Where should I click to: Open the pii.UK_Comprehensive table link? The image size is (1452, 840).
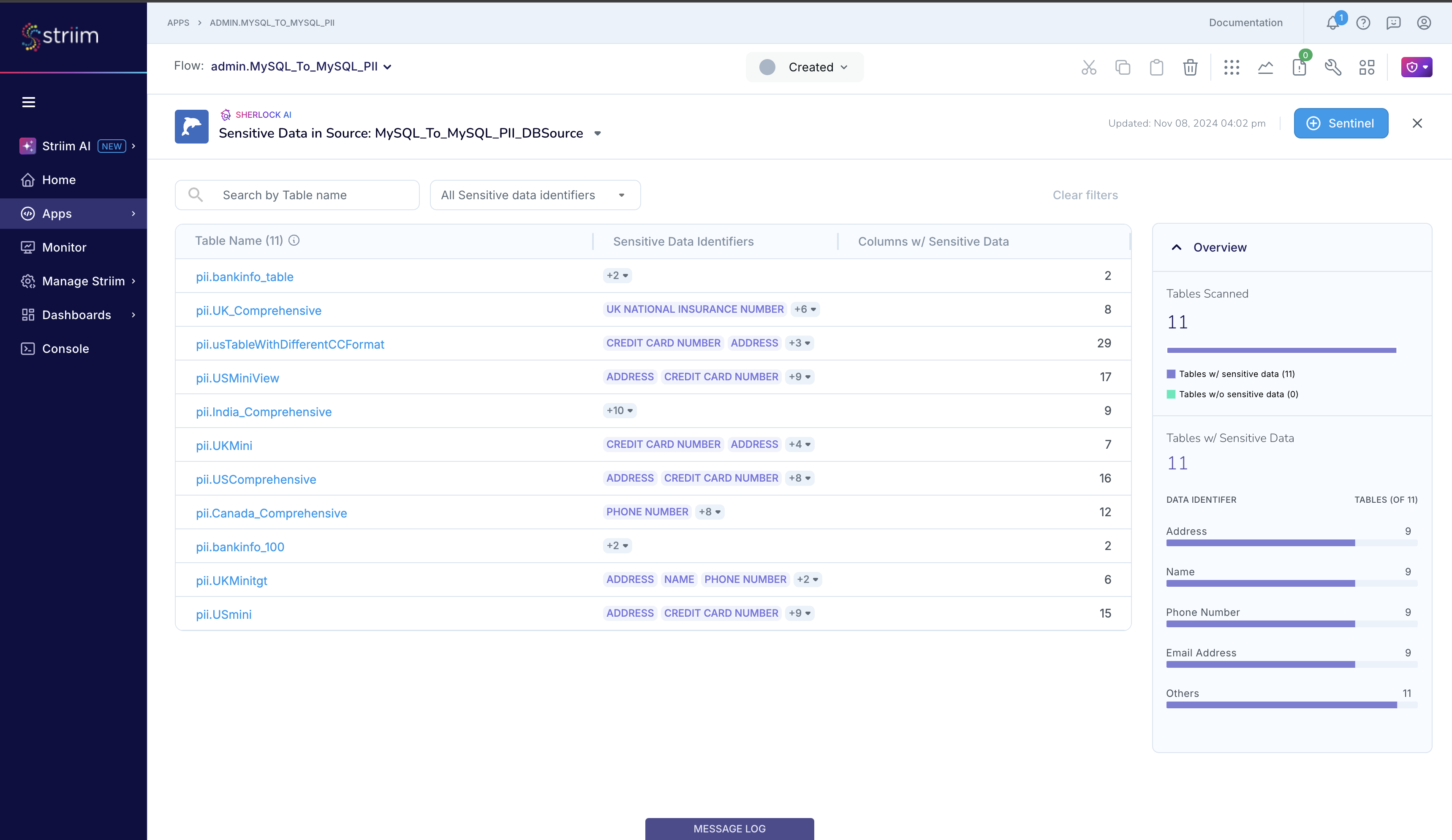pos(258,310)
